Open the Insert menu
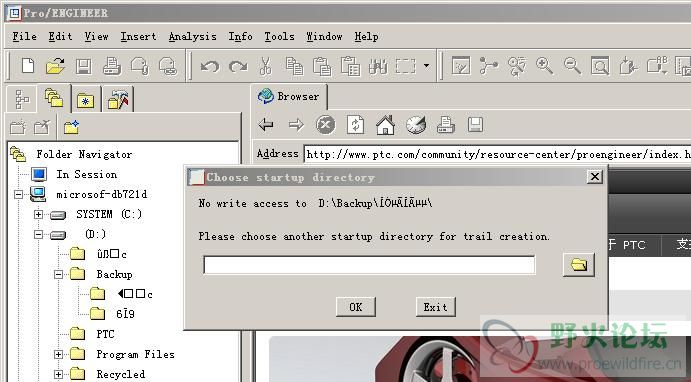This screenshot has width=691, height=382. pos(138,37)
